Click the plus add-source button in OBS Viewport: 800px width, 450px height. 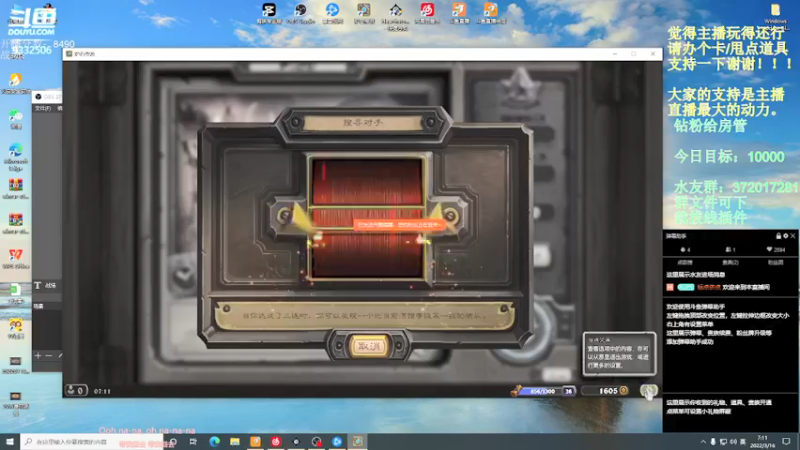pyautogui.click(x=38, y=355)
